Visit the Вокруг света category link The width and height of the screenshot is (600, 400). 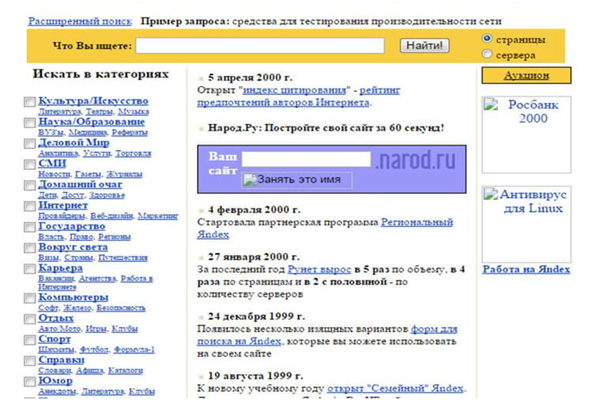click(x=73, y=247)
